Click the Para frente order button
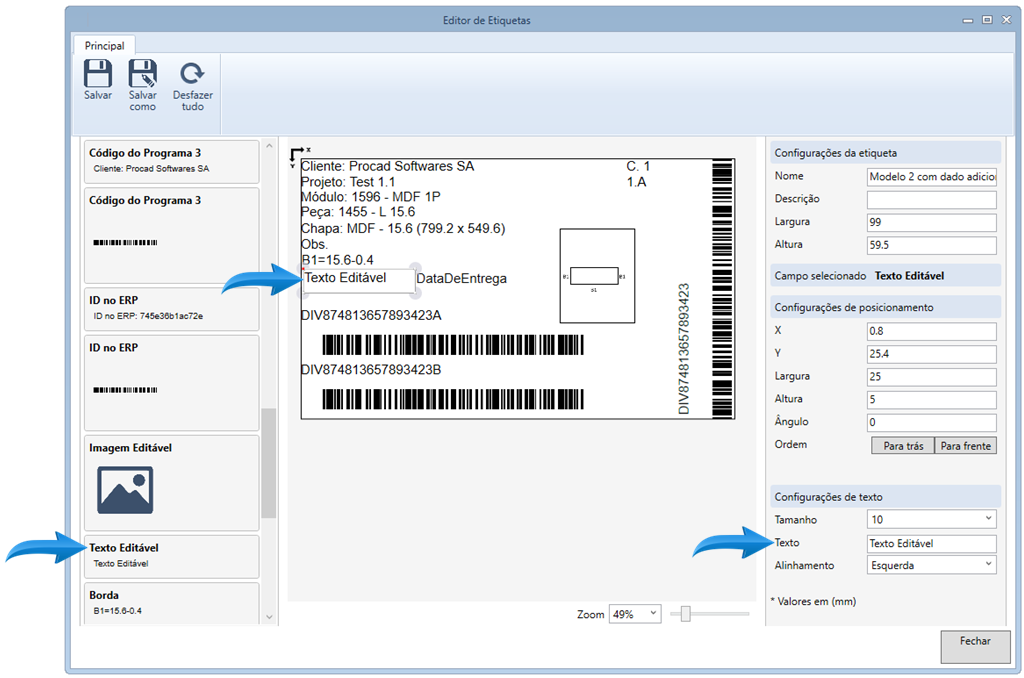Image resolution: width=1024 pixels, height=678 pixels. click(965, 446)
